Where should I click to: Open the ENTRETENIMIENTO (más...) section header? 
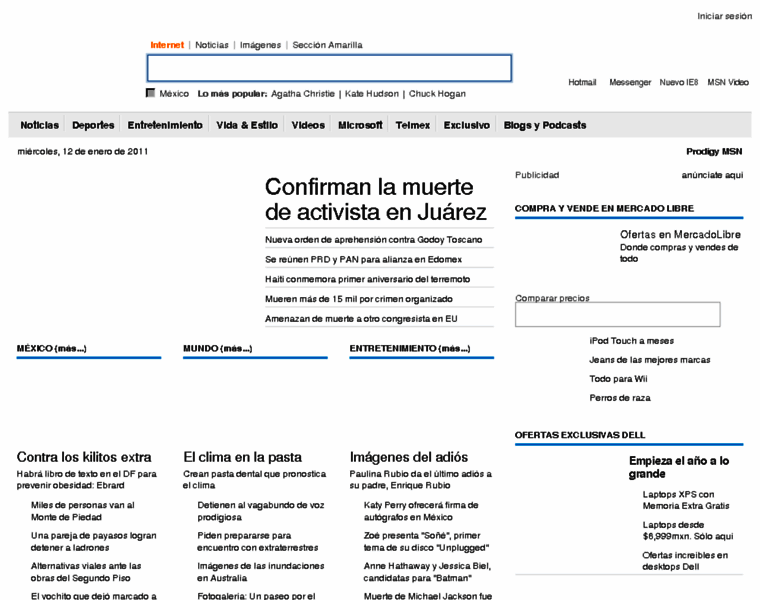pos(410,348)
